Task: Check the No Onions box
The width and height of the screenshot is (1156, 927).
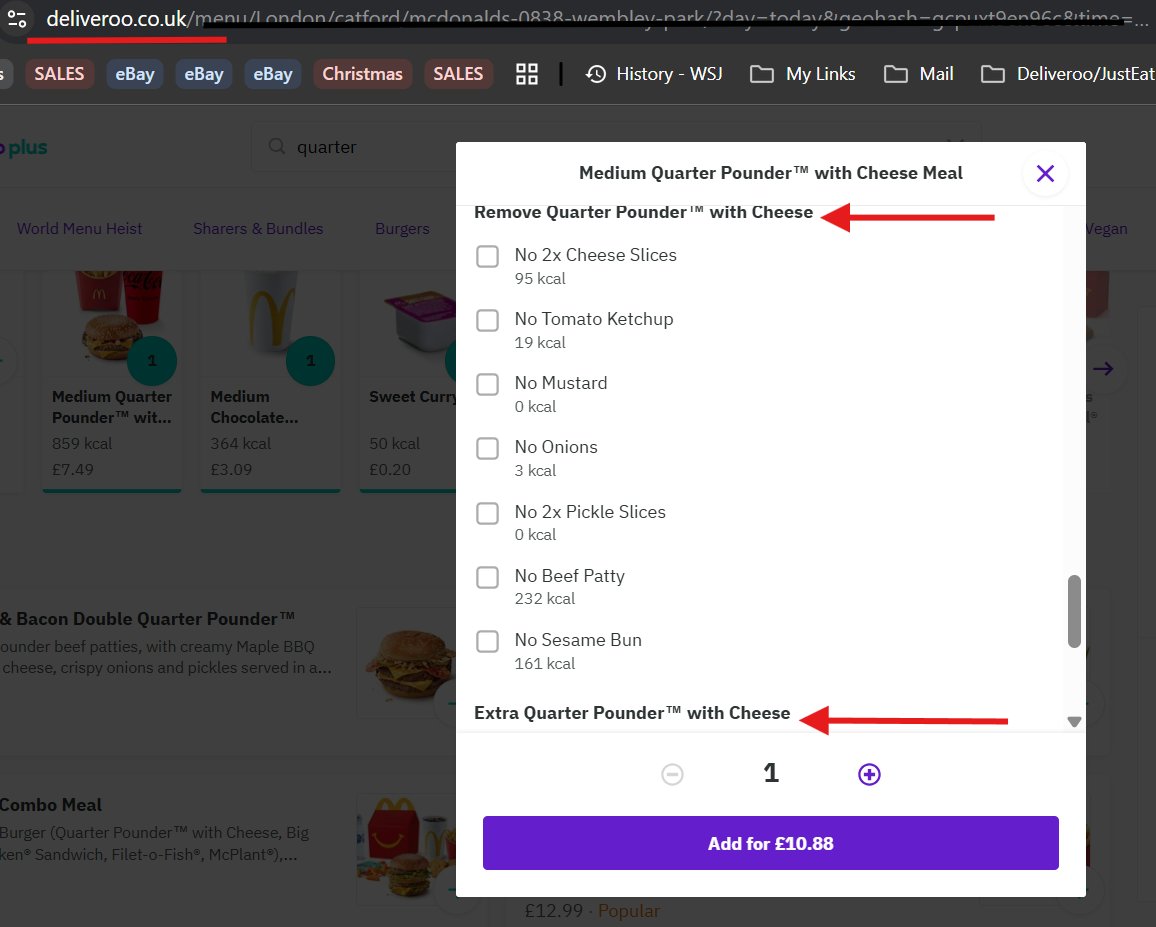Action: (487, 448)
